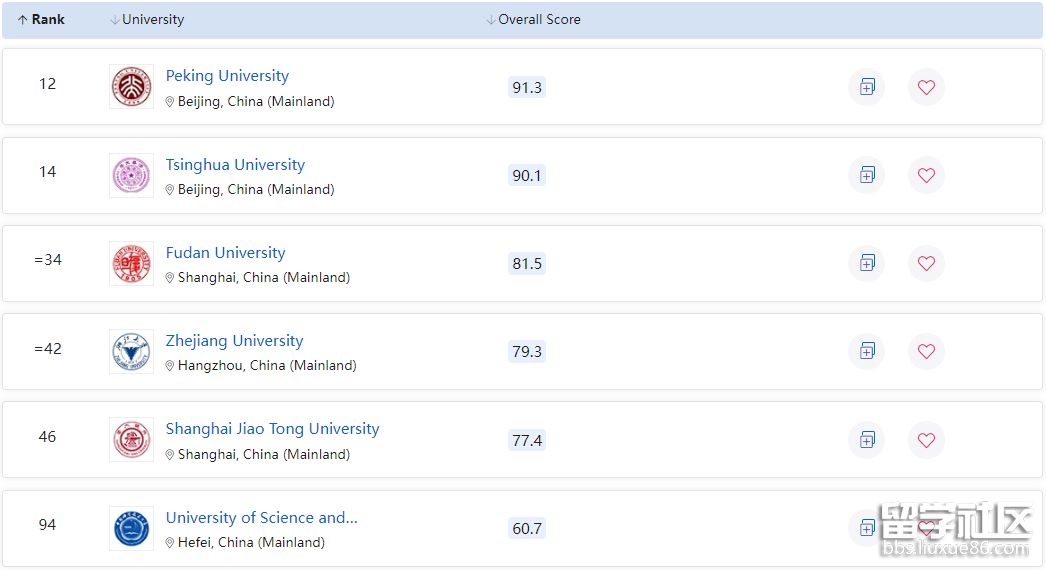Click Peking University's Beijing location text
The height and width of the screenshot is (570, 1046).
click(256, 101)
